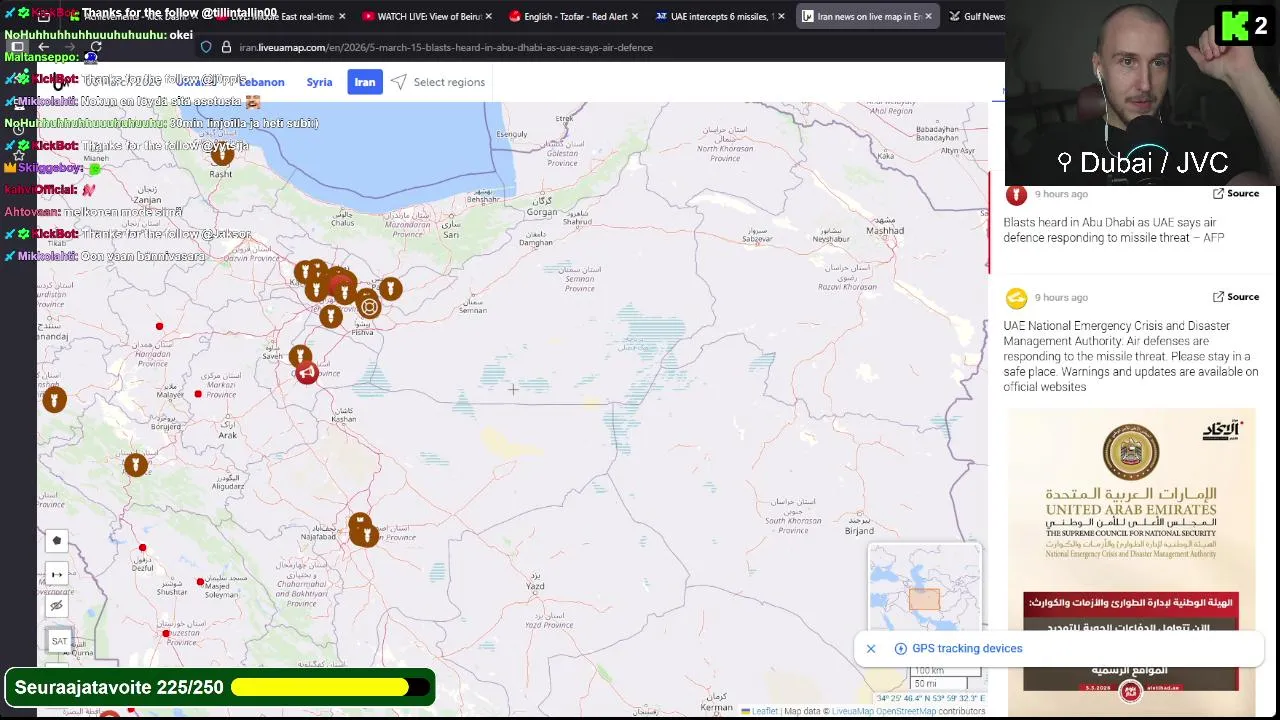
Task: Click the browser reload button
Action: pyautogui.click(x=96, y=47)
